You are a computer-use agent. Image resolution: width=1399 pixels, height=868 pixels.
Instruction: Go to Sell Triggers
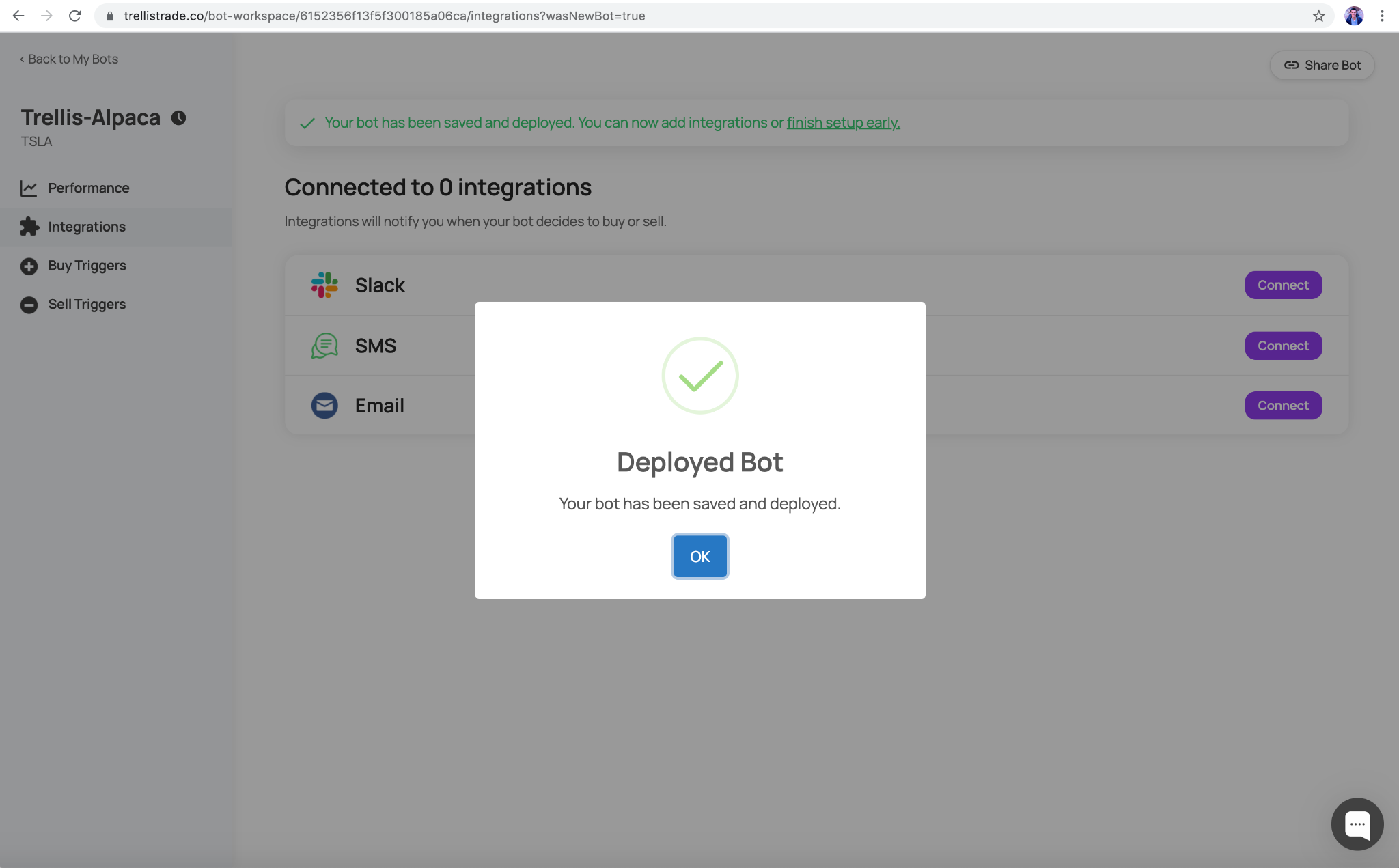(87, 305)
